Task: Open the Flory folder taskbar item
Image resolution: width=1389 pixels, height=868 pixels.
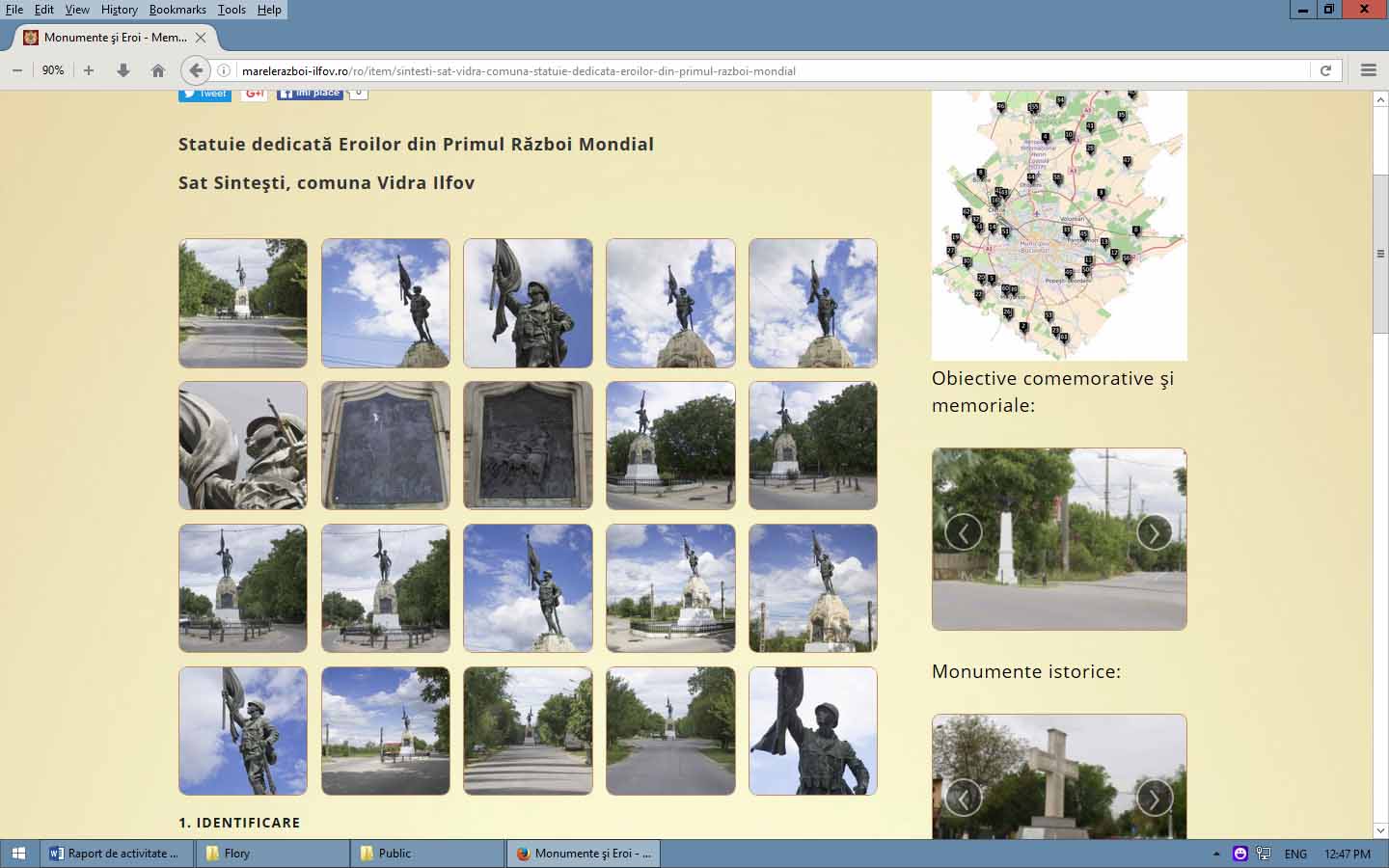Action: click(x=272, y=854)
